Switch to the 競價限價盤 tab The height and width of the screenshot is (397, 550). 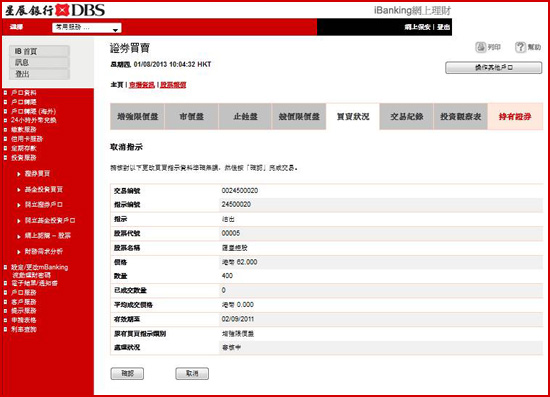point(299,116)
